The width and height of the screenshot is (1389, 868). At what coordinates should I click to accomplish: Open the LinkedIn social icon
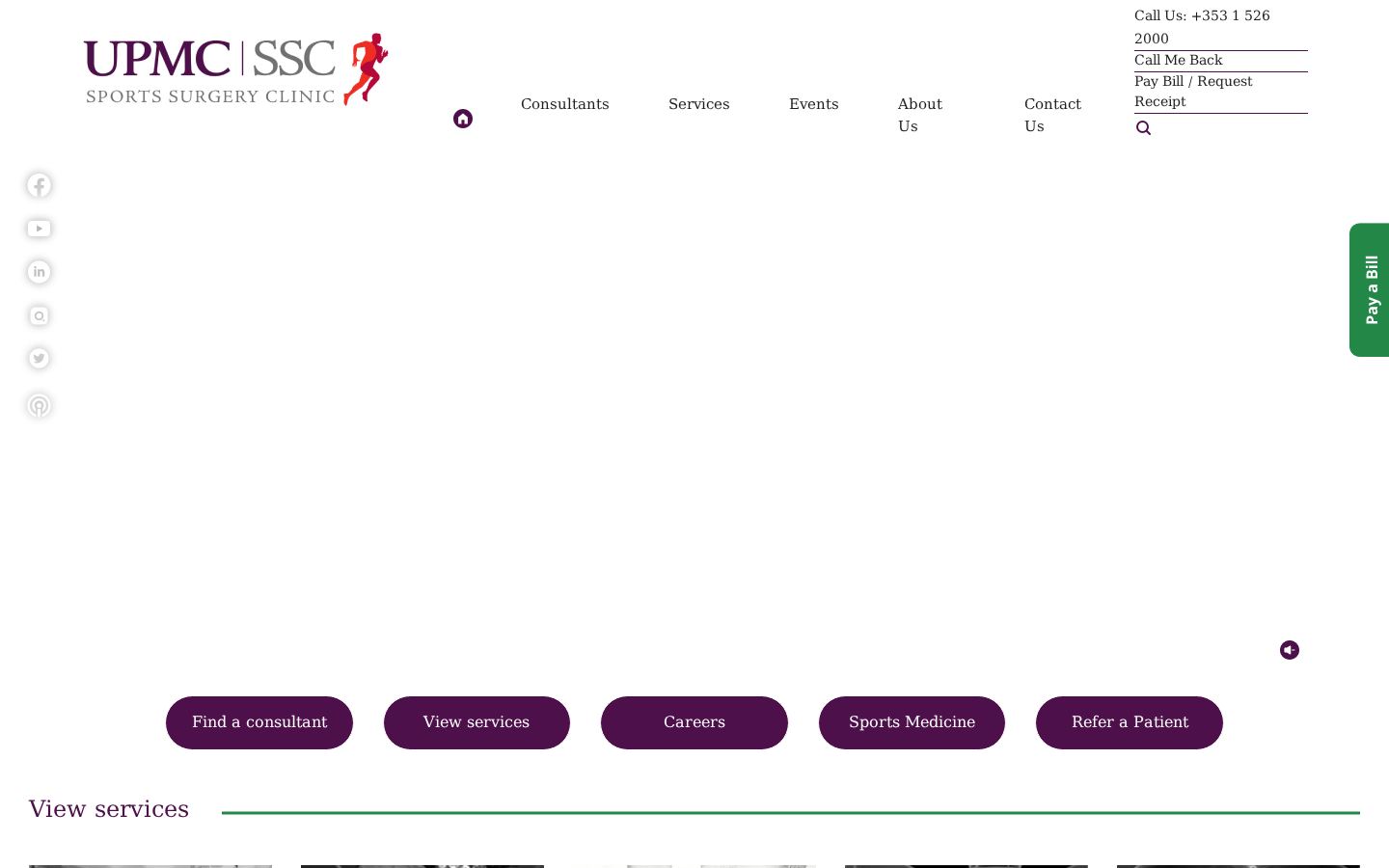(39, 272)
